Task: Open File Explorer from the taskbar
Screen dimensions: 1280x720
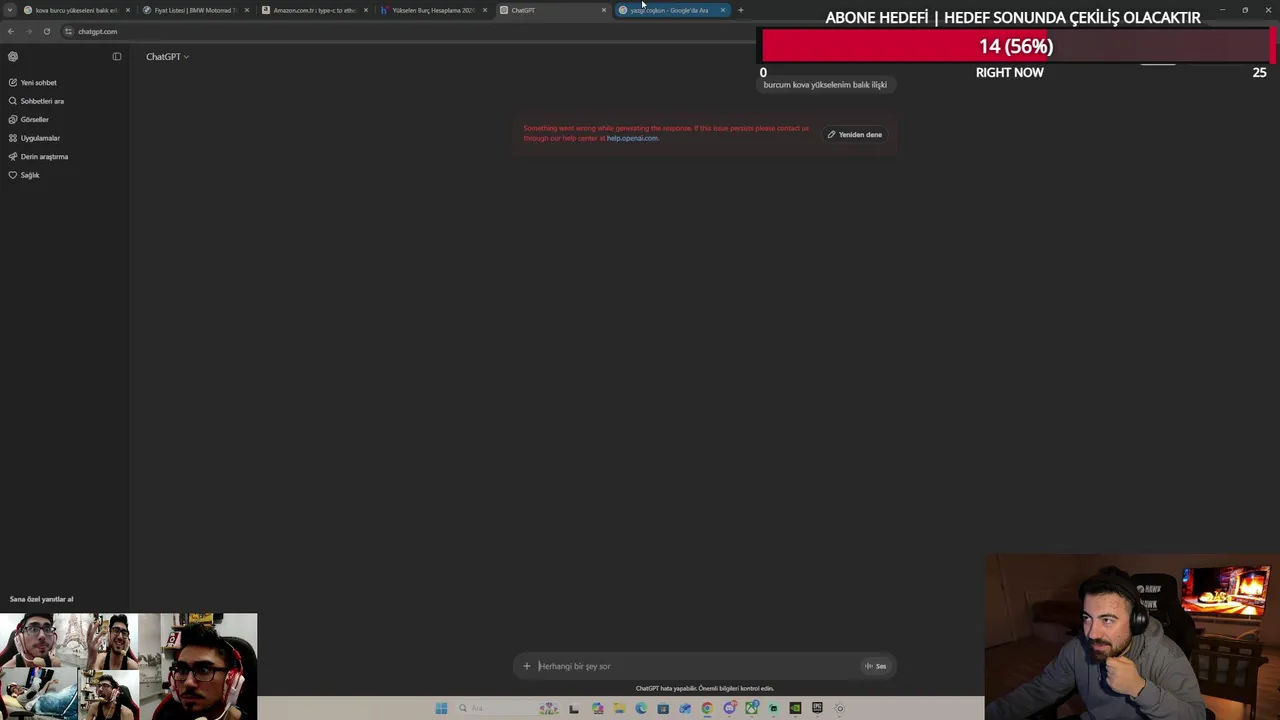Action: [619, 708]
